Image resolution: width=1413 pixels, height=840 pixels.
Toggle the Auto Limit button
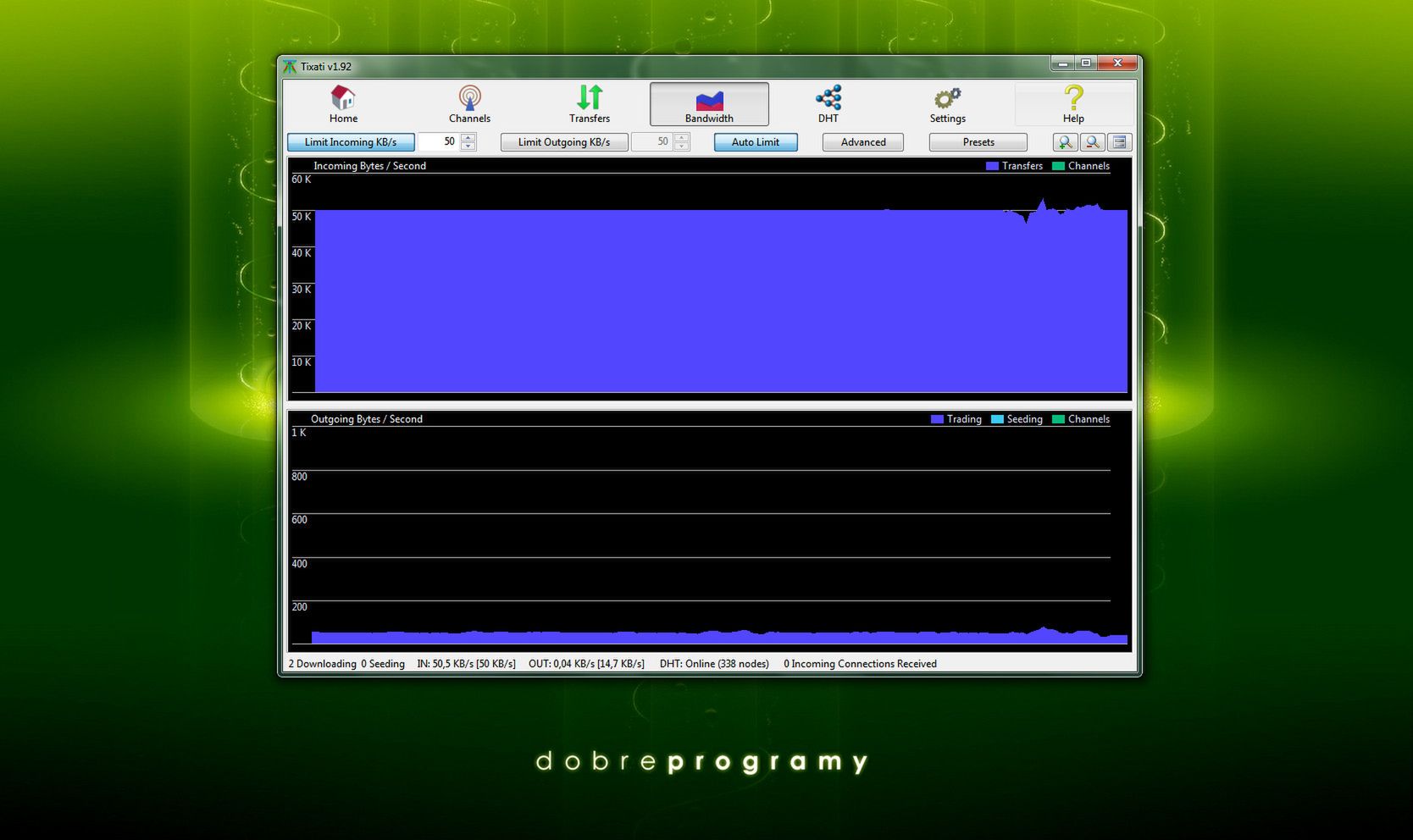(756, 142)
